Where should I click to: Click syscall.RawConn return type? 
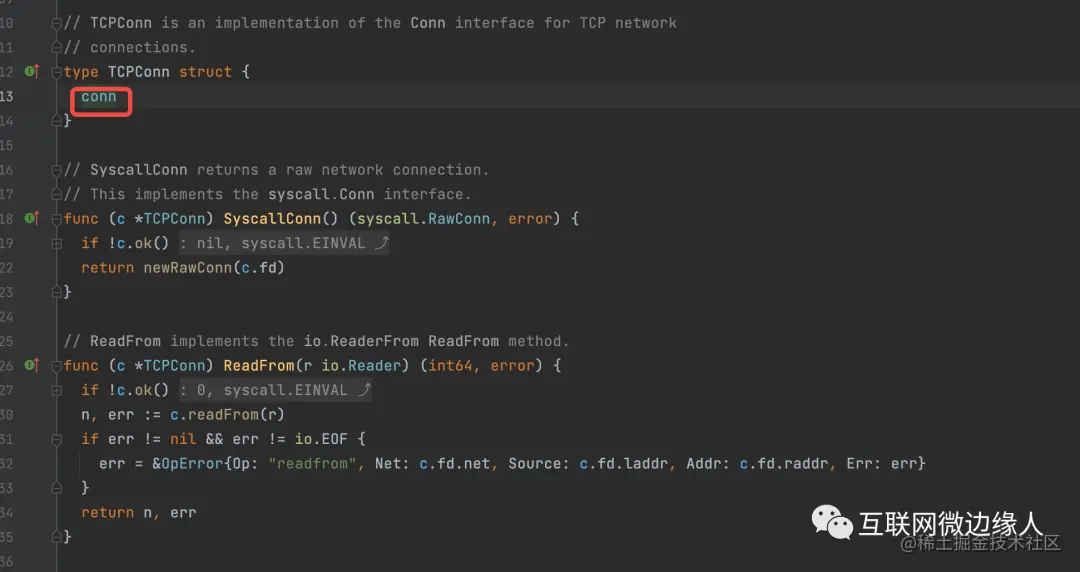[x=423, y=218]
